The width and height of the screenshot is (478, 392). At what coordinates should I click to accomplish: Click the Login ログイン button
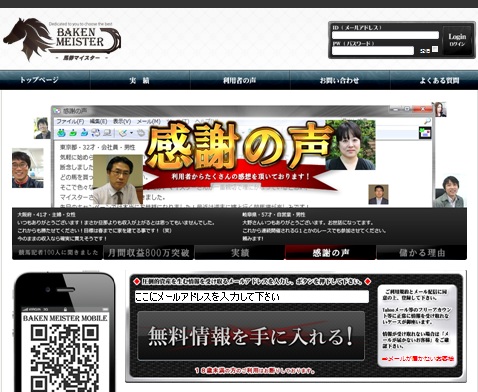[457, 40]
